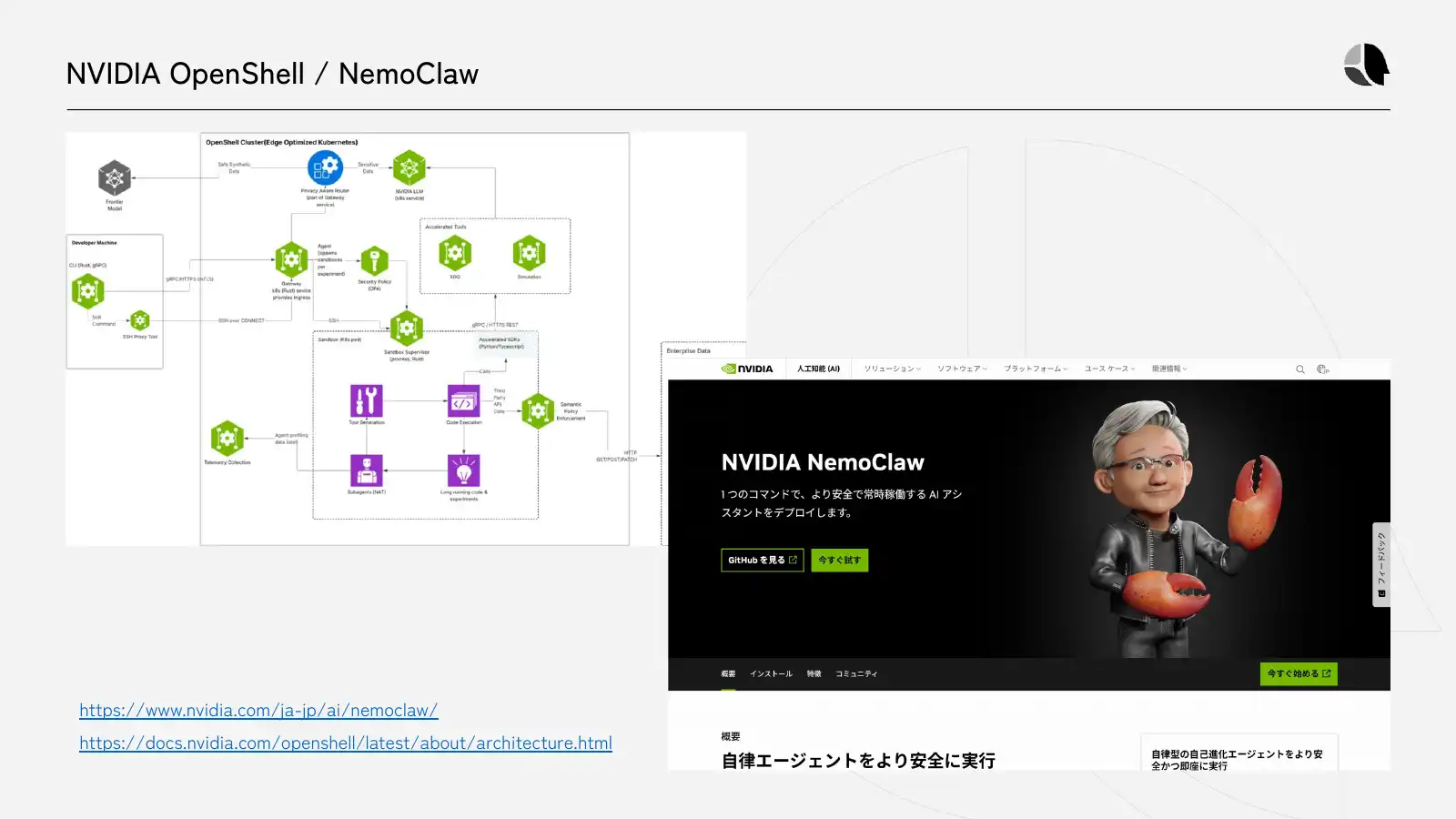This screenshot has width=1456, height=819.
Task: Open the docs.nvidia.com openshell architecture link
Action: point(346,743)
